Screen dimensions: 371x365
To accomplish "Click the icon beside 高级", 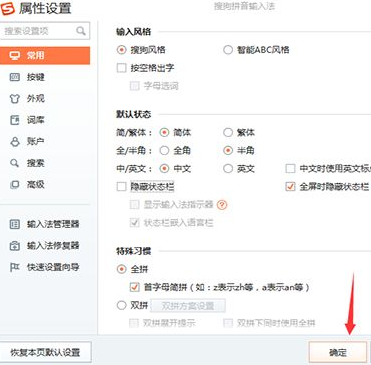I will tap(15, 184).
